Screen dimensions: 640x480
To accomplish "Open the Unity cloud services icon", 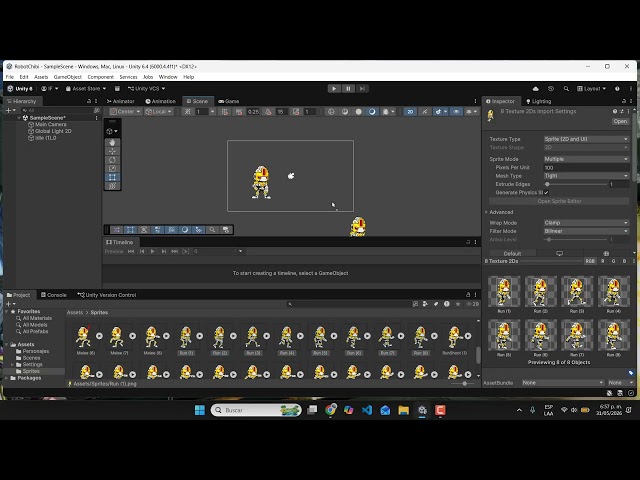I will [536, 89].
